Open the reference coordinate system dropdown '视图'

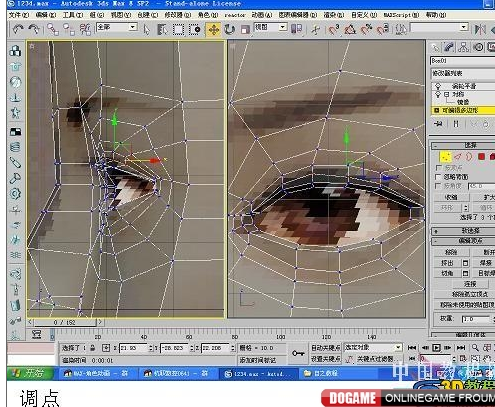(270, 27)
